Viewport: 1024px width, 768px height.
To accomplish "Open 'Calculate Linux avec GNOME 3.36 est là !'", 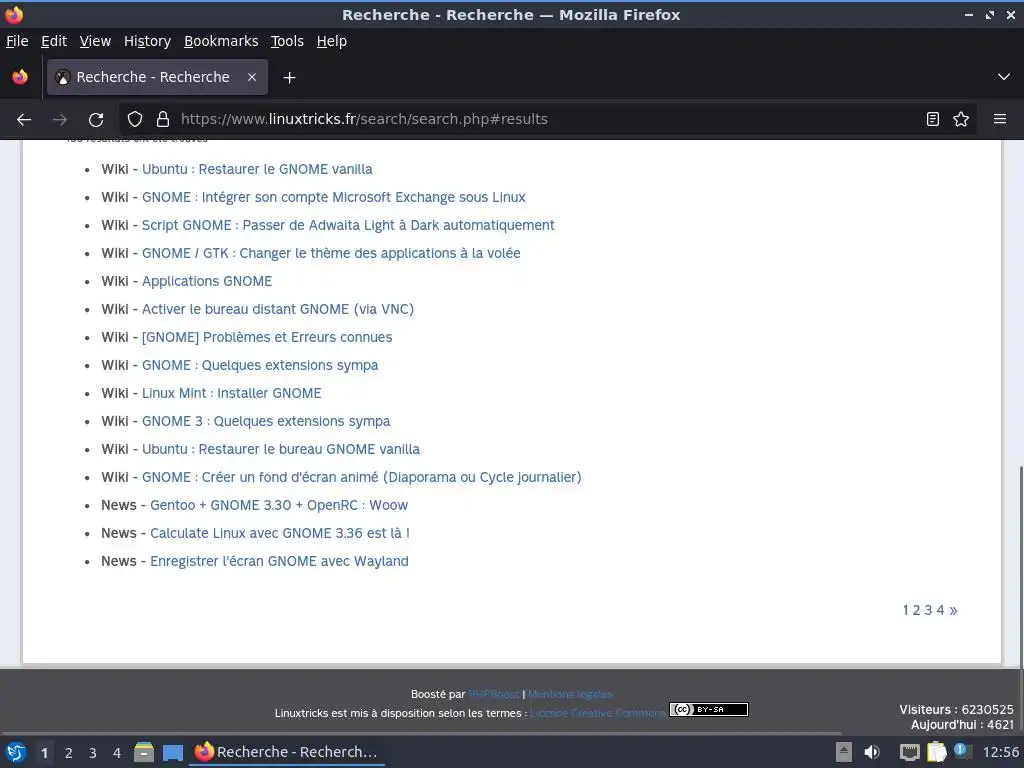I will coord(280,534).
